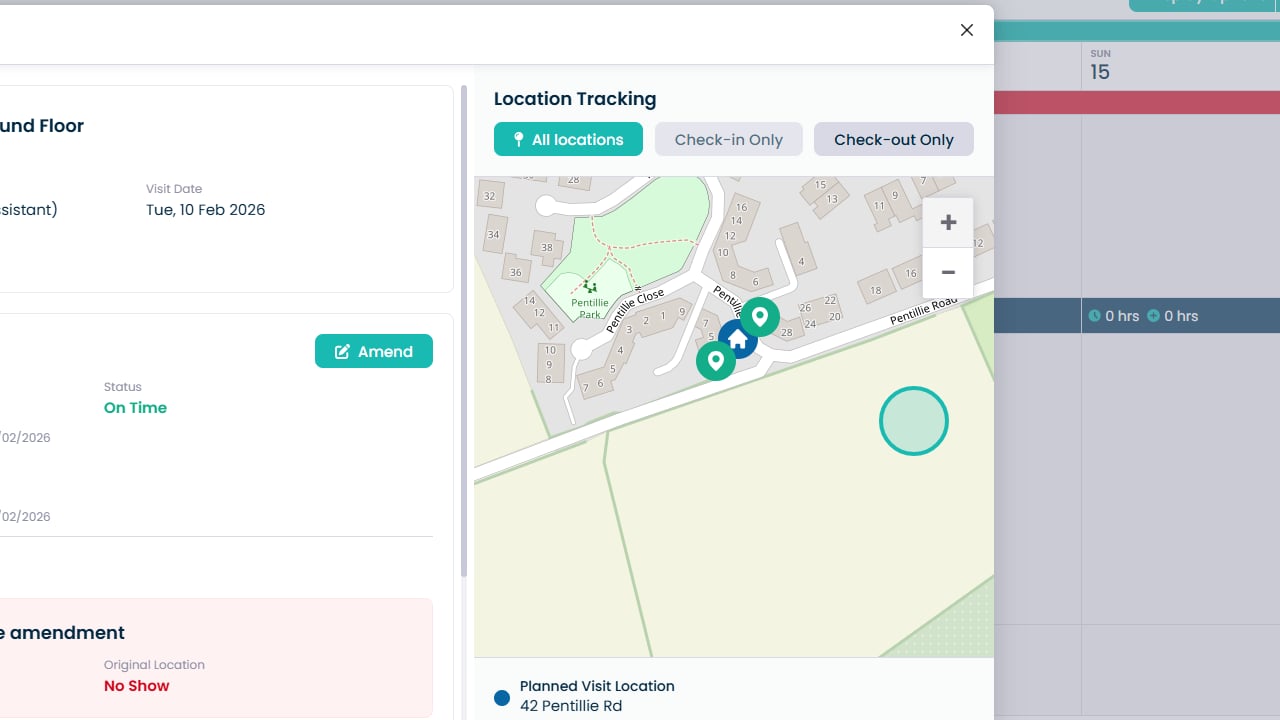This screenshot has height=720, width=1280.
Task: Click the clock icon beside 0 hrs
Action: 1094,316
